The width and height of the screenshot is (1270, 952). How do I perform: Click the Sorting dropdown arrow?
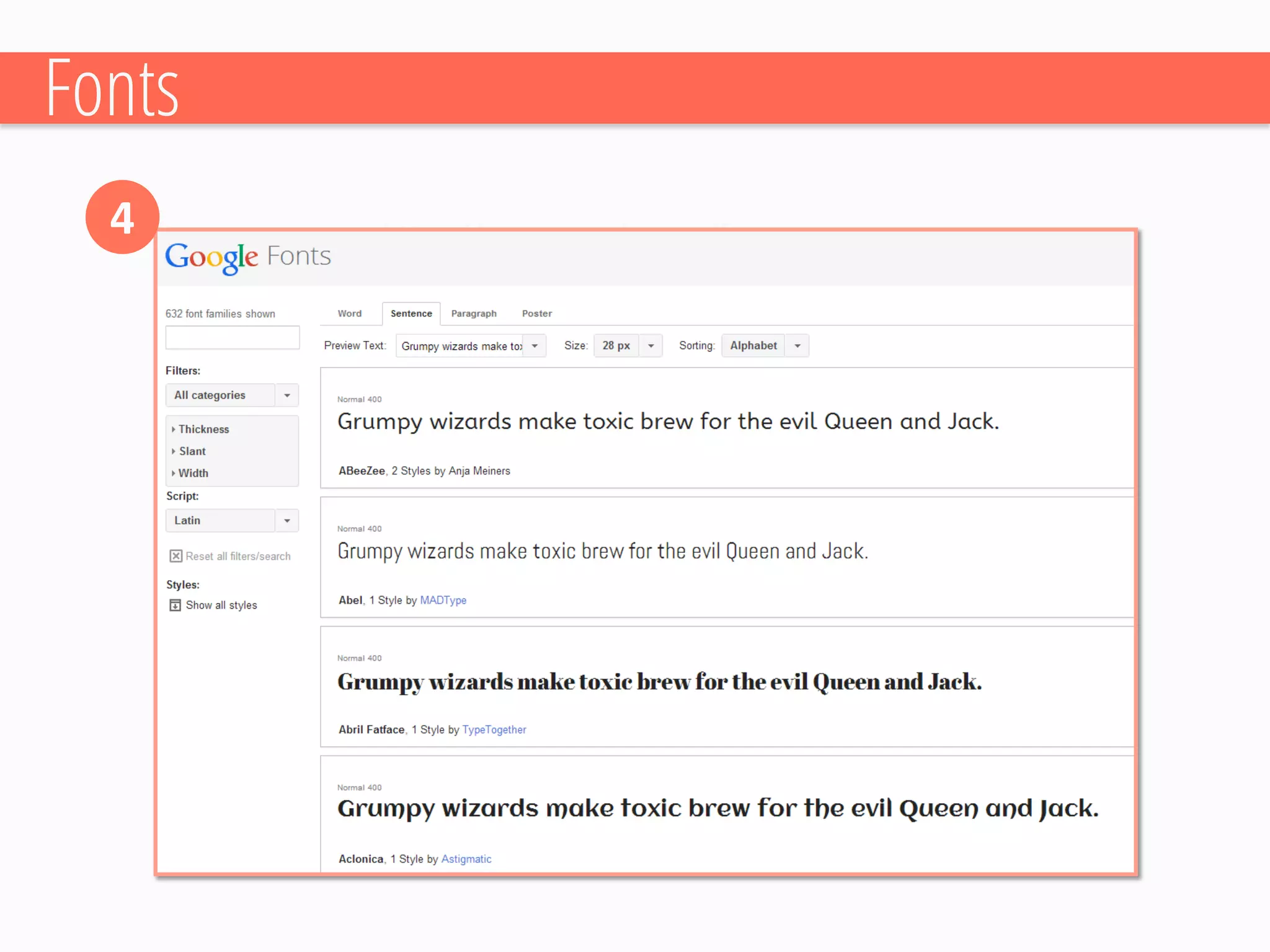point(797,346)
